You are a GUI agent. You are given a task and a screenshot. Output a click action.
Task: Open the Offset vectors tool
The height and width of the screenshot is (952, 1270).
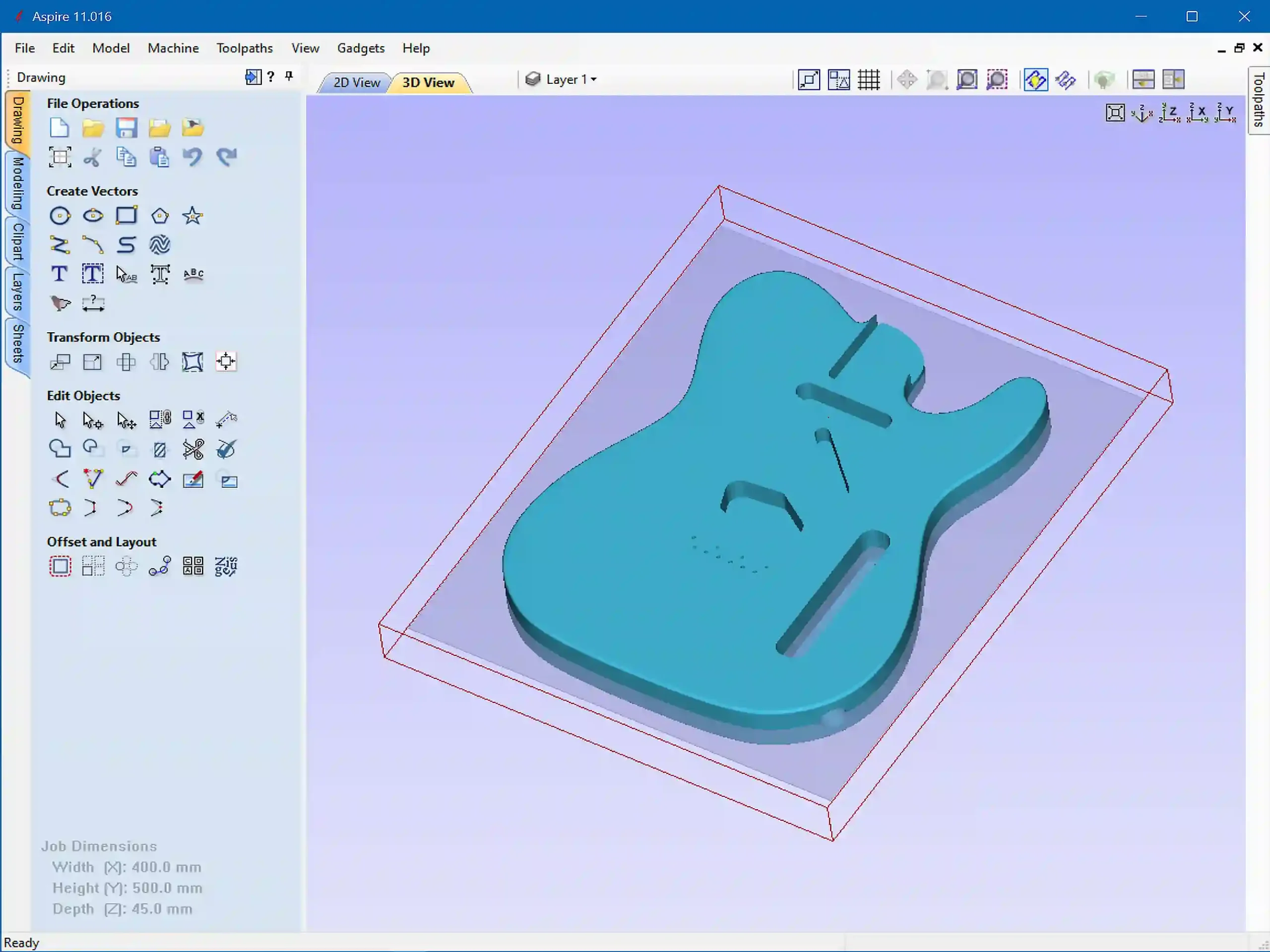[60, 566]
